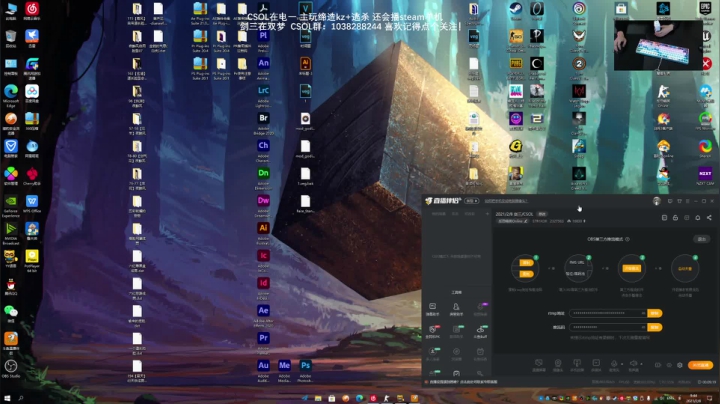
Task: Click the notification bell in the streaming app
Action: coord(698,218)
